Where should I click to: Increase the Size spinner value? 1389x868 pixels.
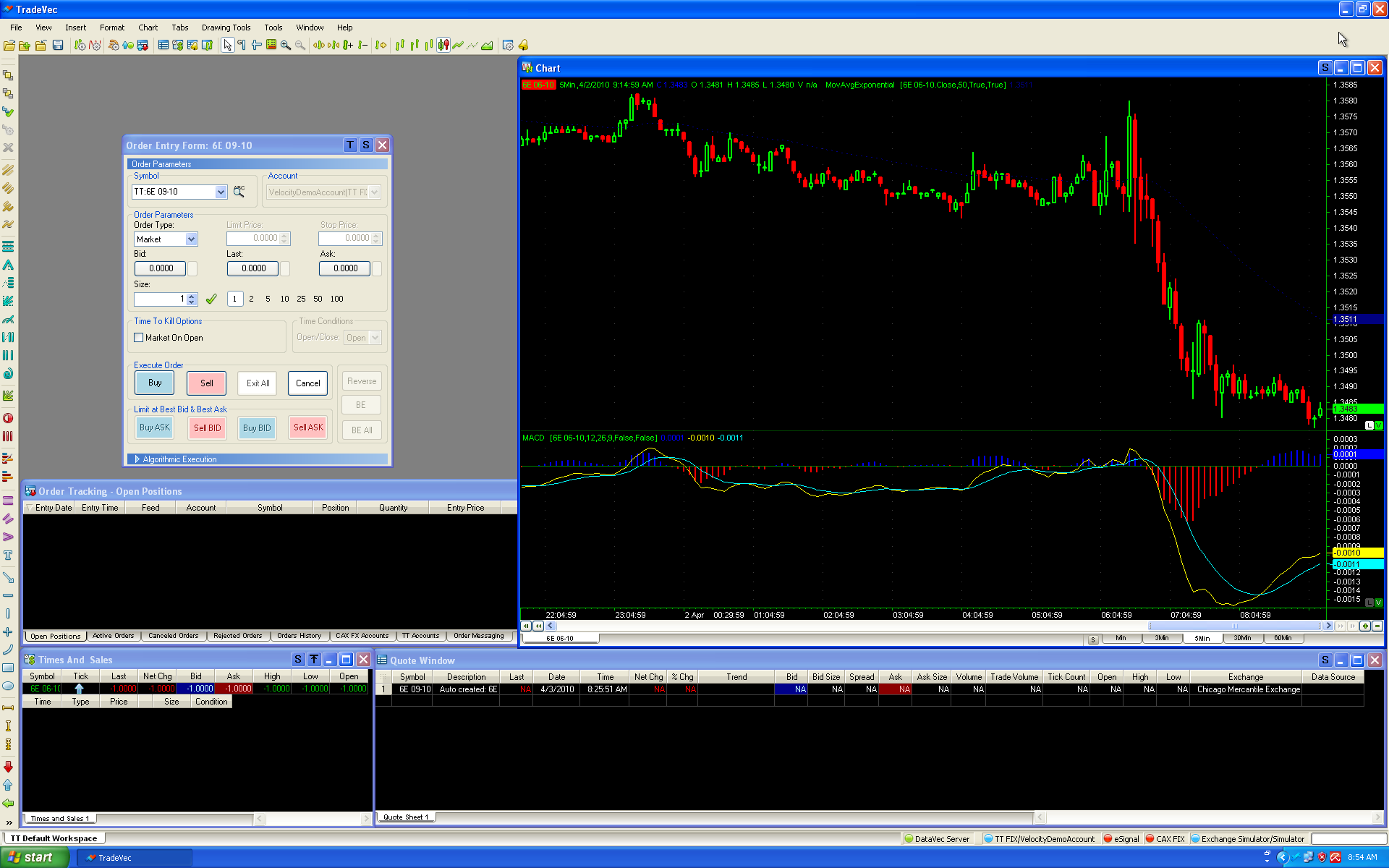(192, 296)
